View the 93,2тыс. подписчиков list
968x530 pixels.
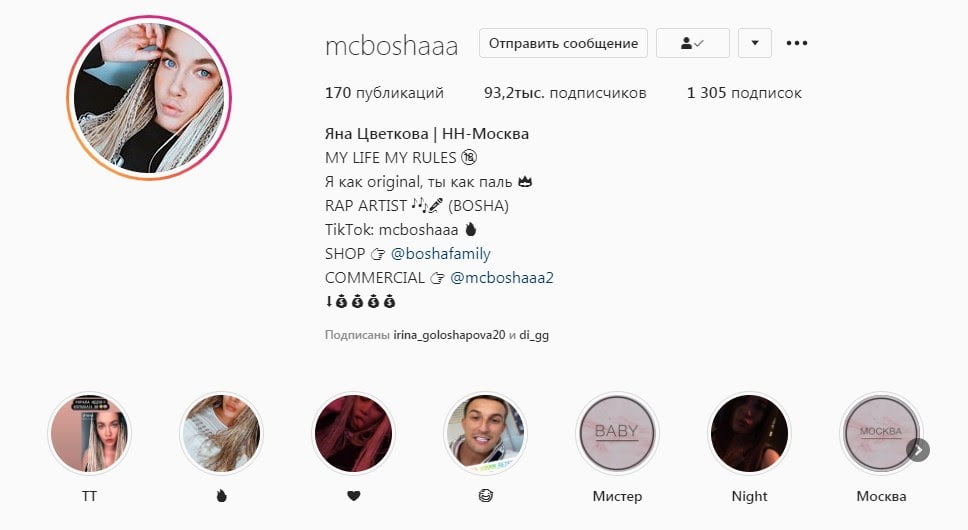point(565,93)
